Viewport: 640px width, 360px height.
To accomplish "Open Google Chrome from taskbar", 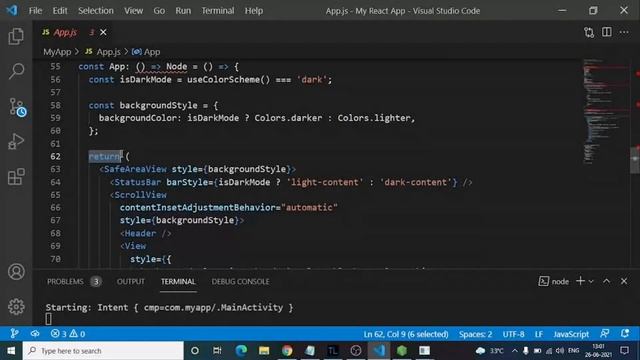I will [287, 351].
